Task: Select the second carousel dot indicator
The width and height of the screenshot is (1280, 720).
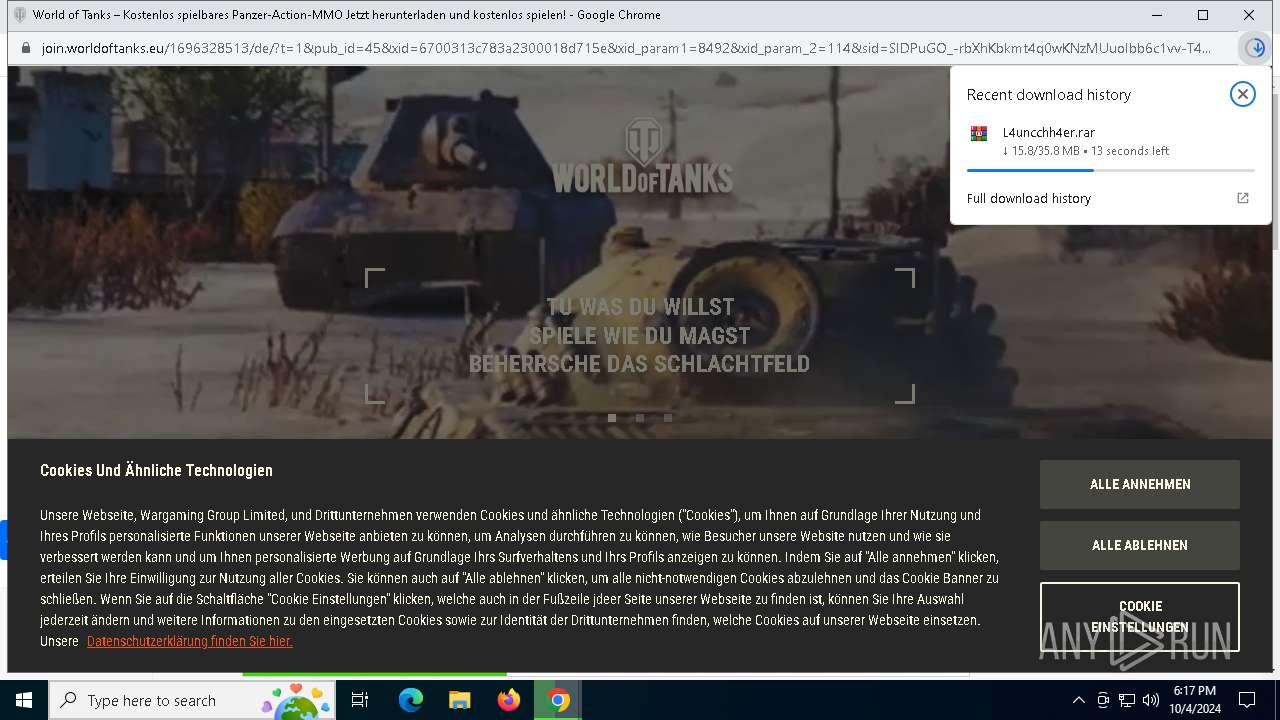Action: [x=640, y=418]
